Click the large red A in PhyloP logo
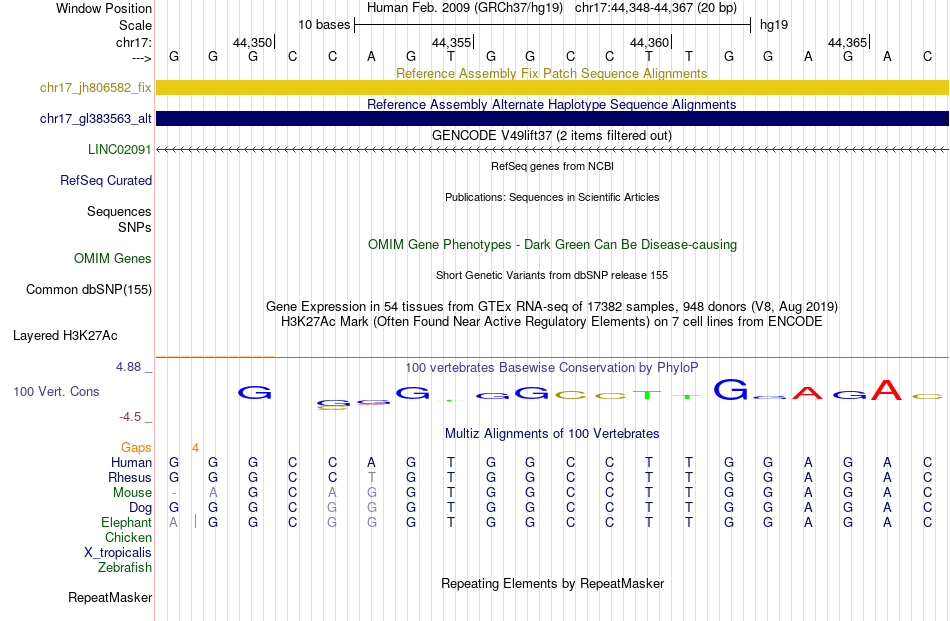The image size is (950, 621). (x=886, y=390)
